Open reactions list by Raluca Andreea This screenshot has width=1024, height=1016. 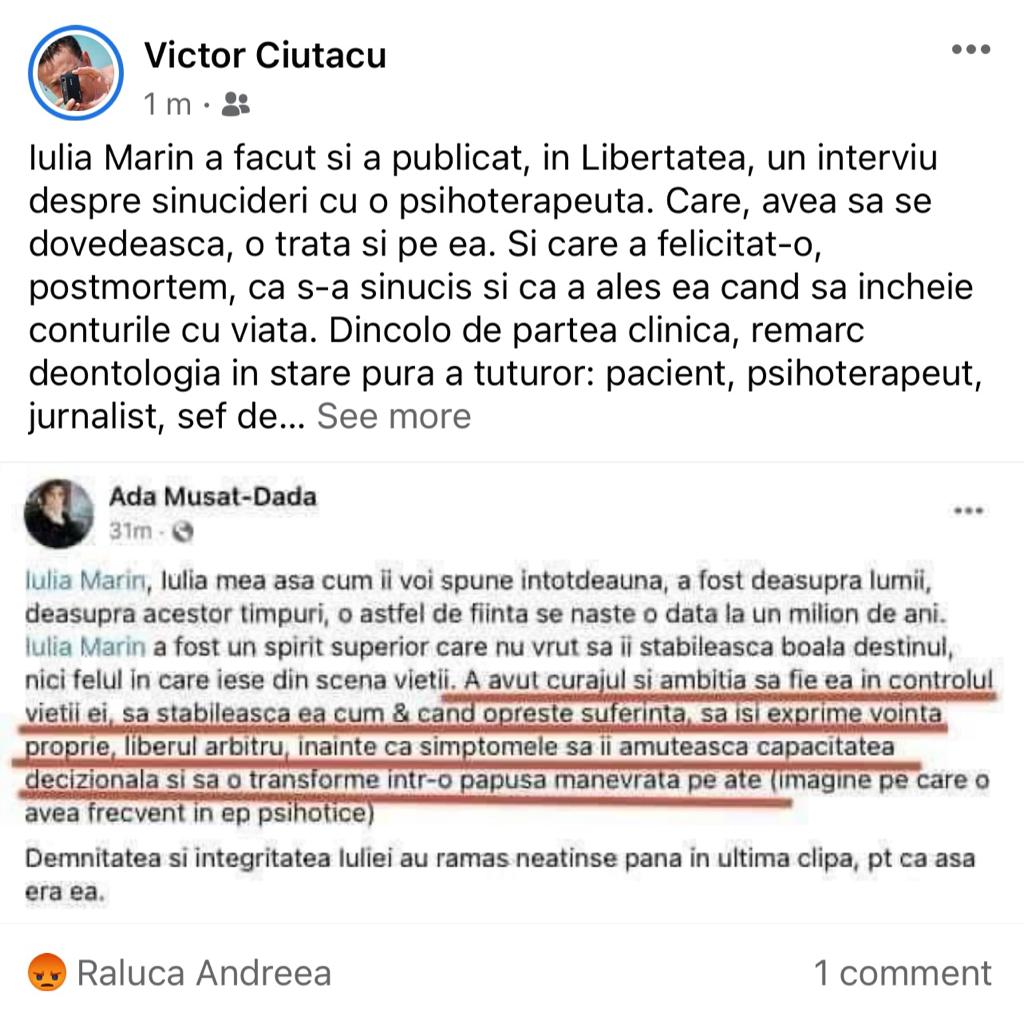[204, 973]
